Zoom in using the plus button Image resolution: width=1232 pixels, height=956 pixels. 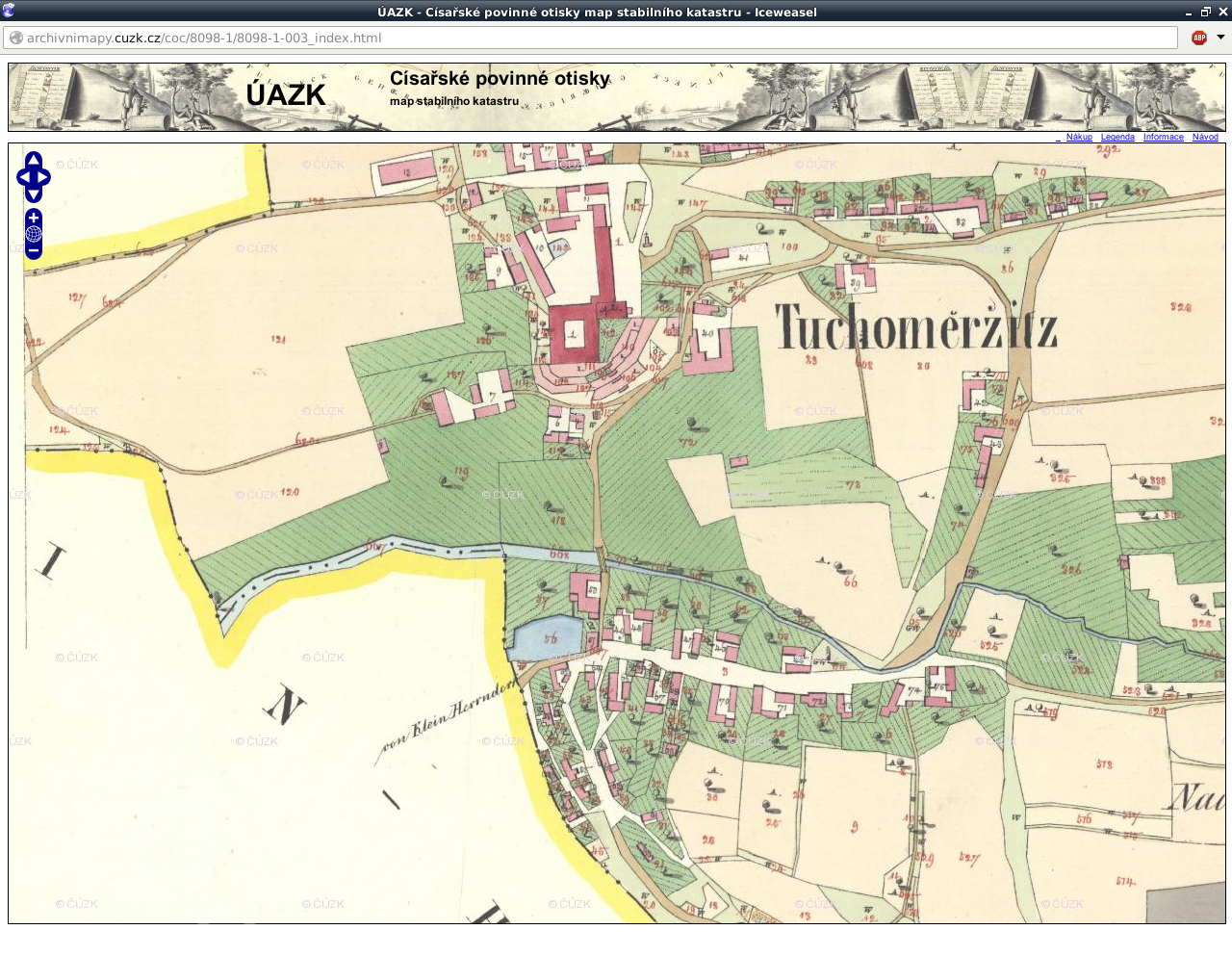(x=34, y=218)
